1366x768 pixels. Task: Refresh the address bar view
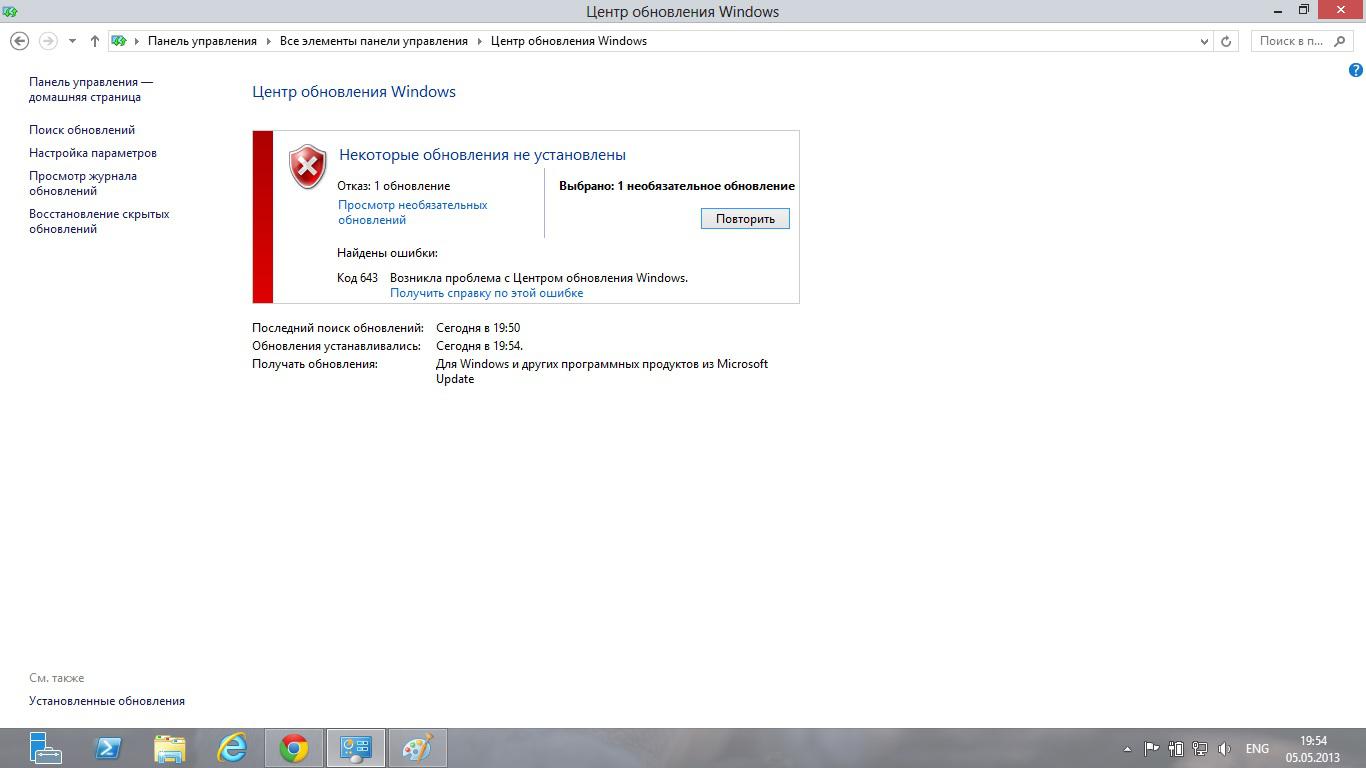point(1226,41)
